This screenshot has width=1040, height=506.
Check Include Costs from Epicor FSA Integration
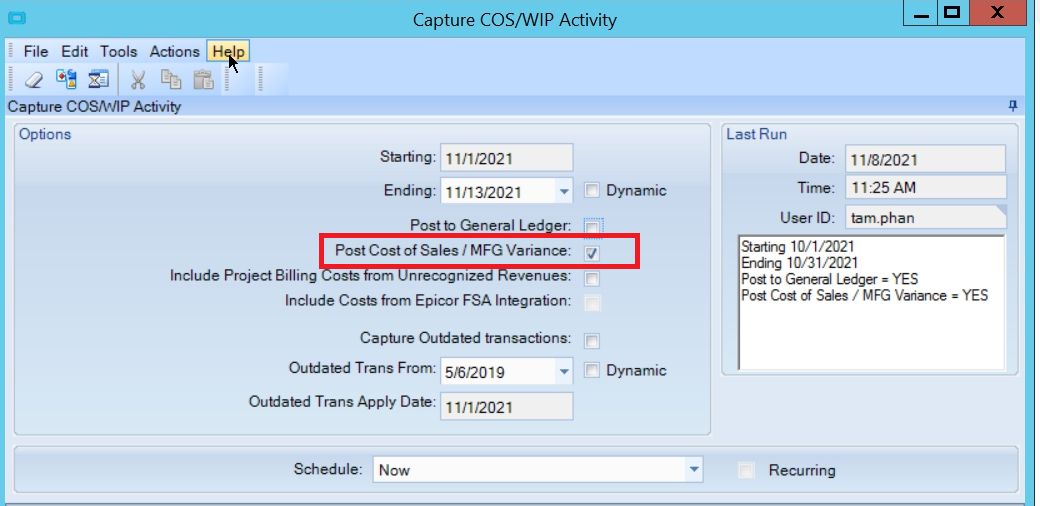coord(592,303)
